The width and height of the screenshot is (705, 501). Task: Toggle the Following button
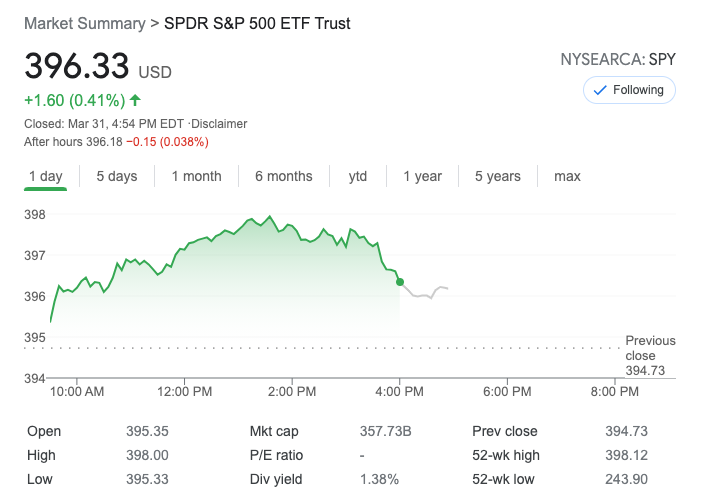[x=629, y=90]
